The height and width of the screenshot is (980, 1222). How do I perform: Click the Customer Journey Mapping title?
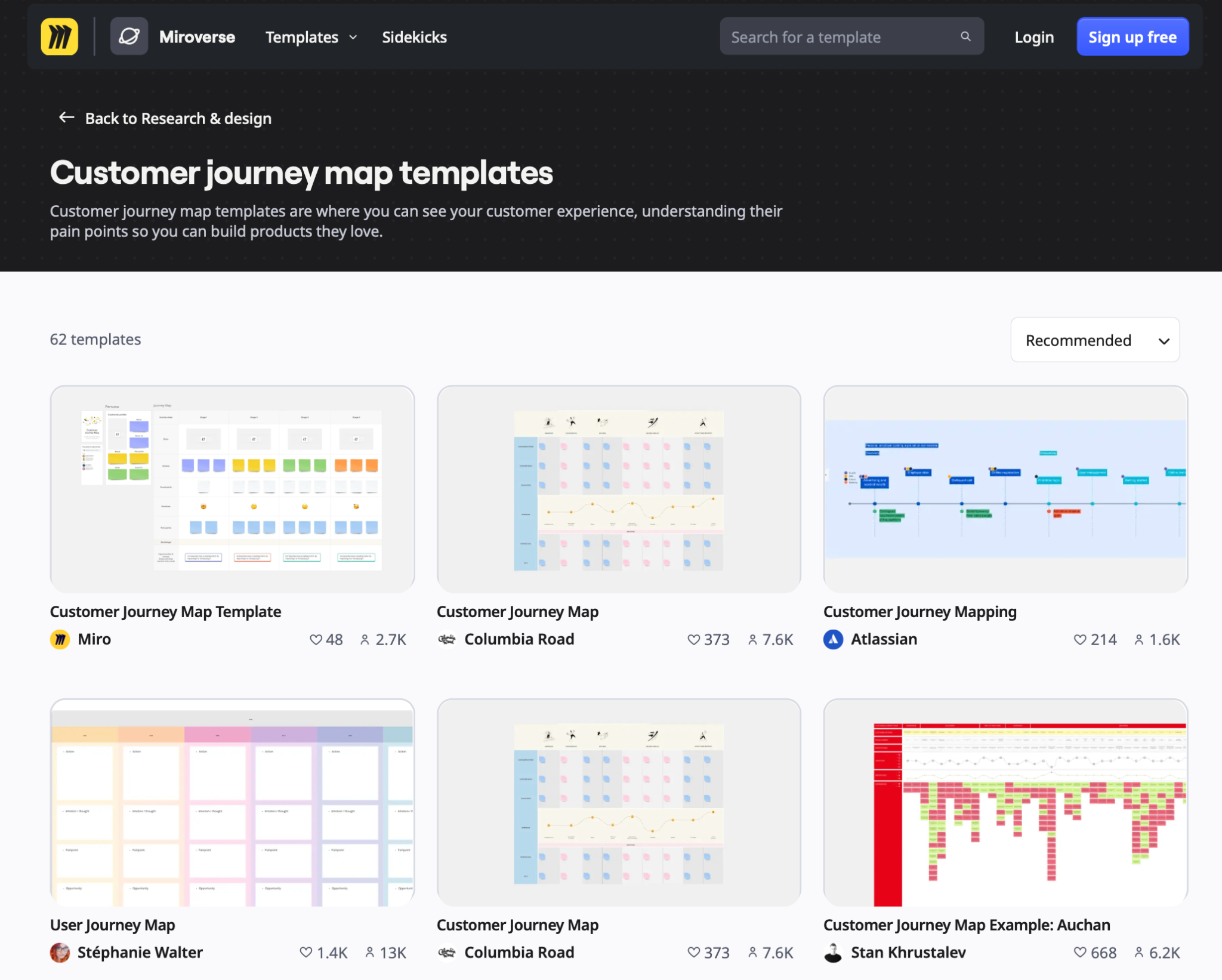(x=919, y=612)
